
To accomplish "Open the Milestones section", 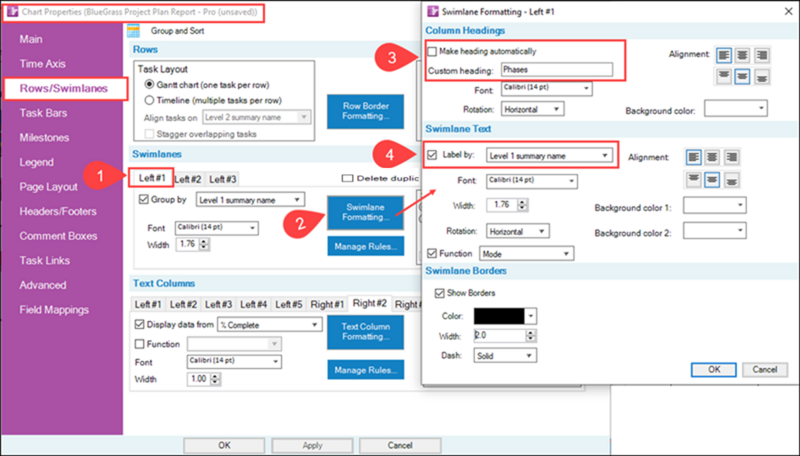I will point(44,138).
